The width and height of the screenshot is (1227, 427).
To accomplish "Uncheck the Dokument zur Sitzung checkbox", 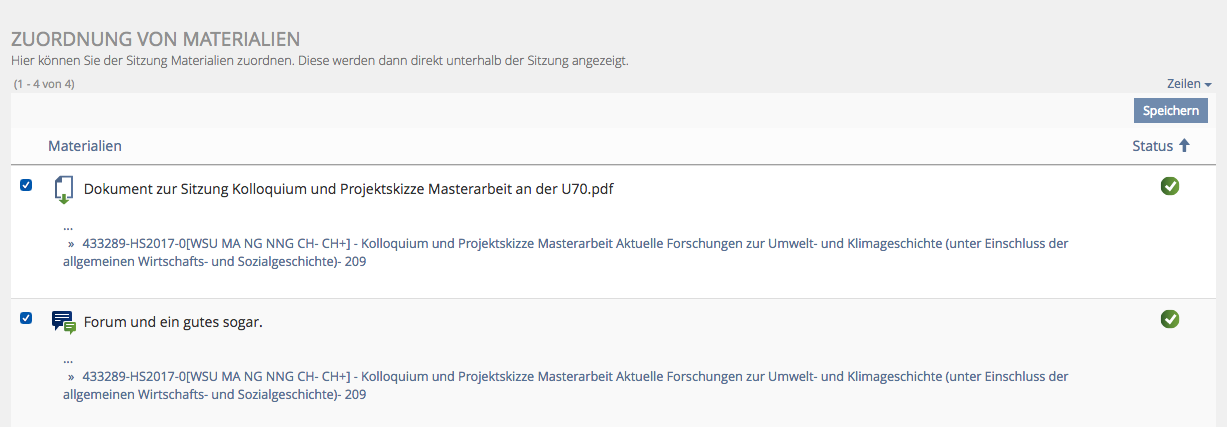I will pos(26,185).
